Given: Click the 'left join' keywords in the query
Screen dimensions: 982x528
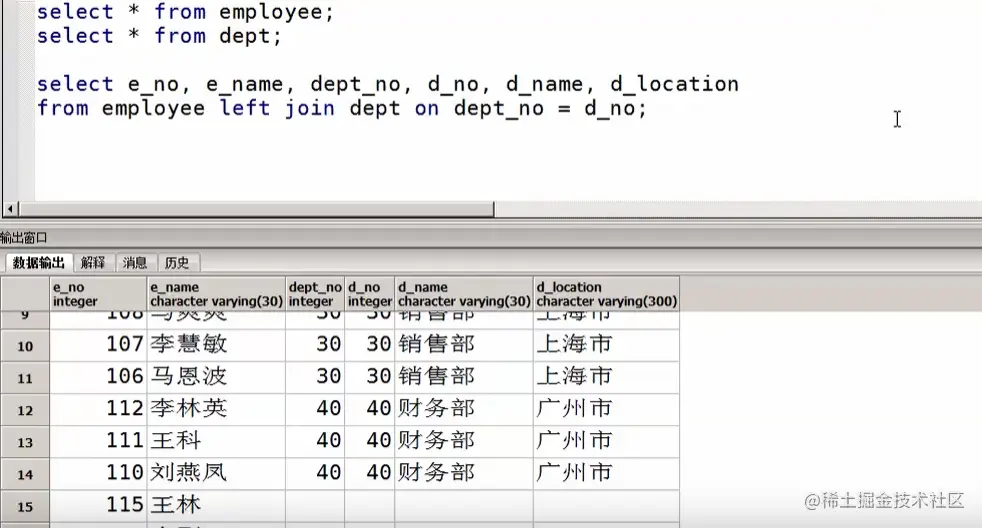Looking at the screenshot, I should click(x=277, y=108).
